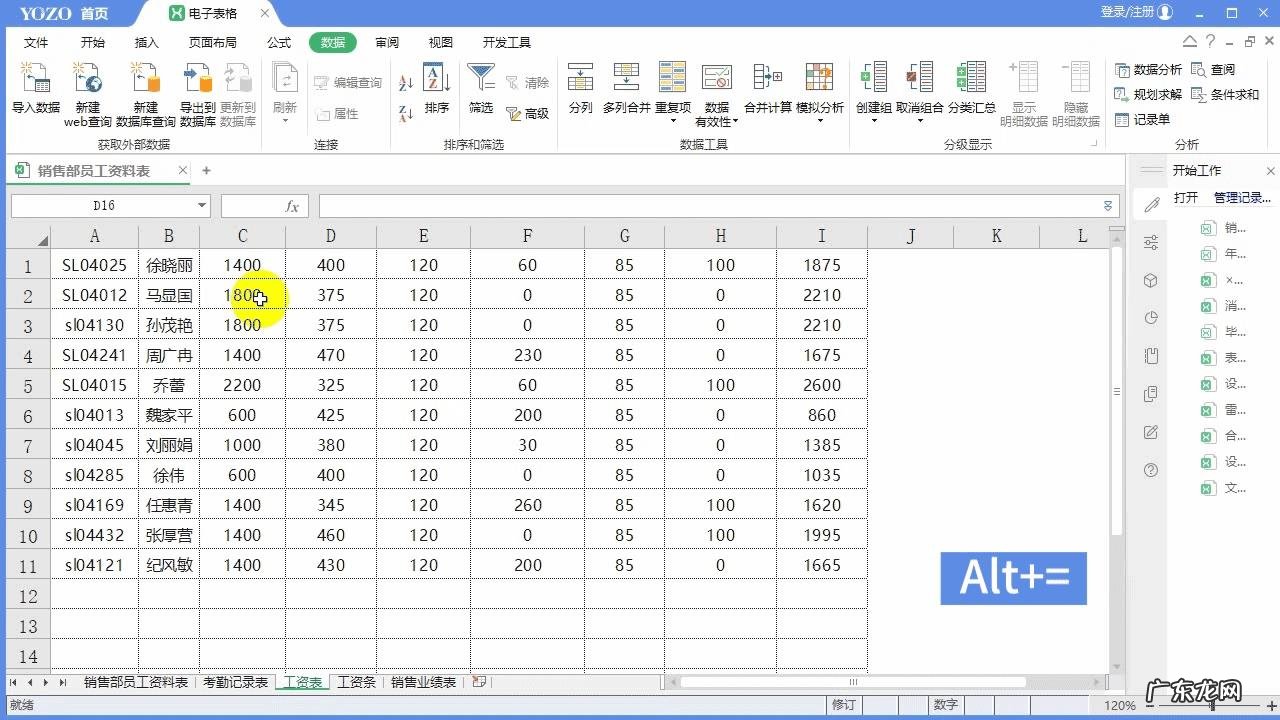Switch to the 工资条 sheet tab

tap(356, 683)
